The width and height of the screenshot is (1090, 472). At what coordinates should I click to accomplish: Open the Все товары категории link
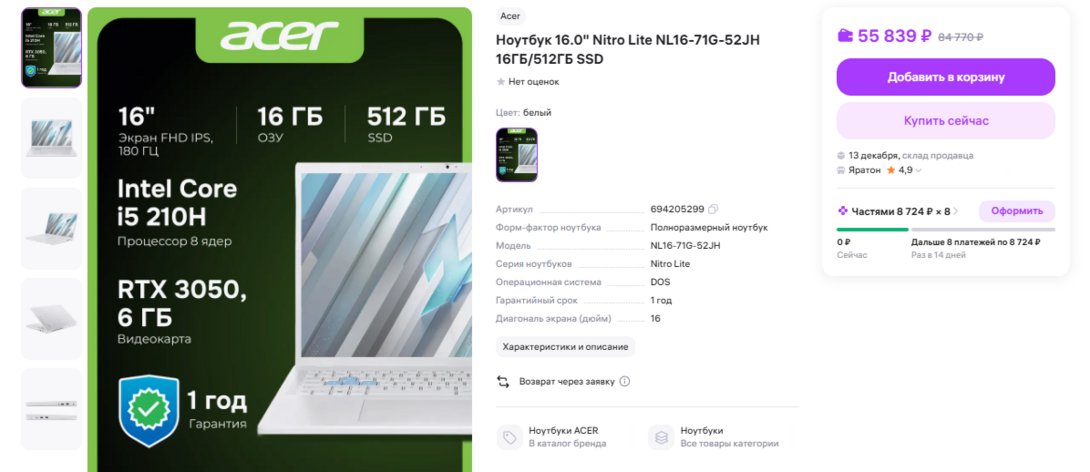[x=729, y=443]
